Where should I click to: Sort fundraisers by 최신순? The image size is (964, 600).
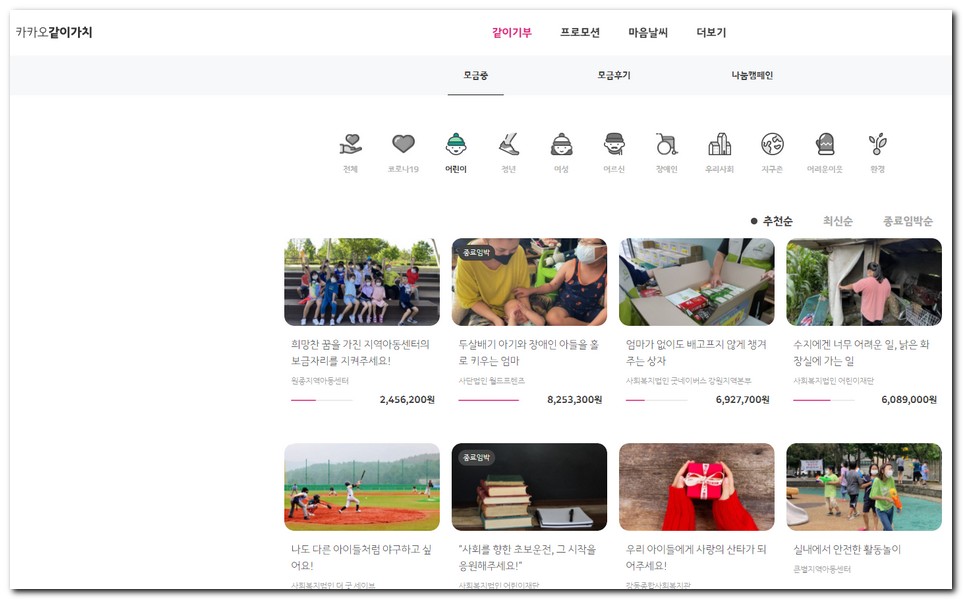[837, 221]
